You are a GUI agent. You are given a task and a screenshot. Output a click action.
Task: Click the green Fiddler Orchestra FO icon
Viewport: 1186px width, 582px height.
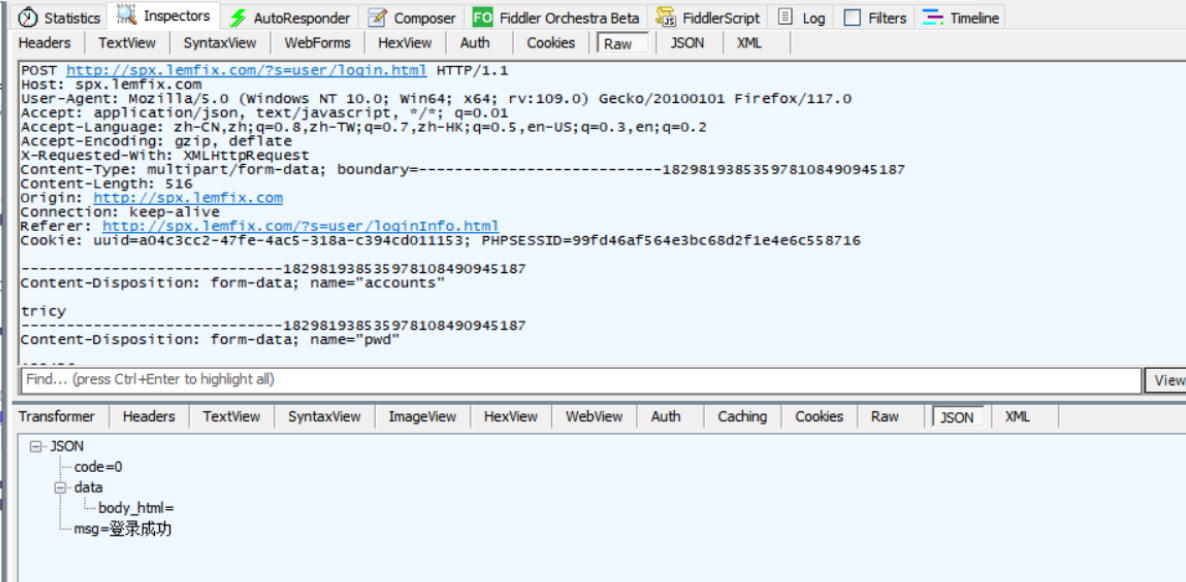tap(482, 18)
